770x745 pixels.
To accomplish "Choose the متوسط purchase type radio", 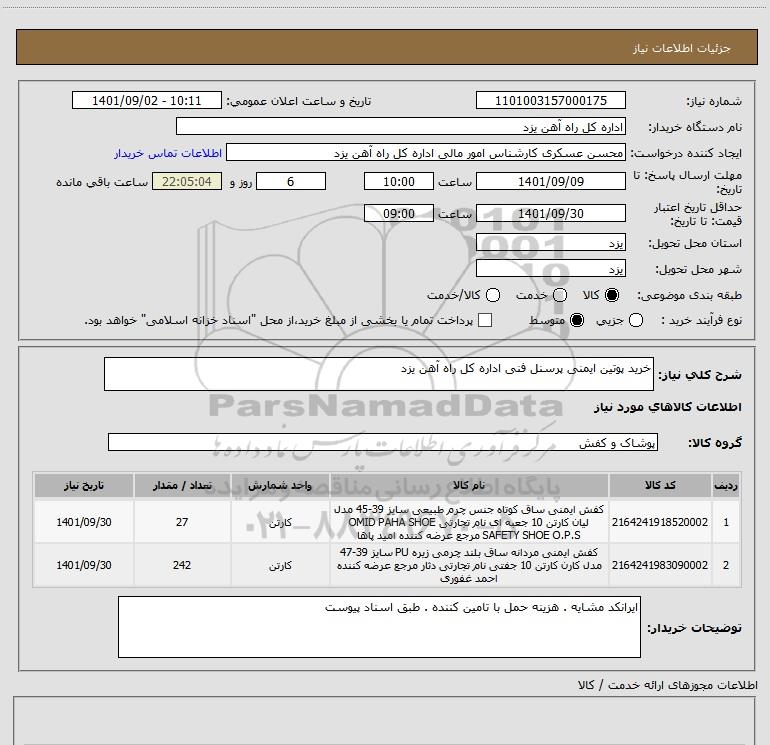I will click(577, 320).
